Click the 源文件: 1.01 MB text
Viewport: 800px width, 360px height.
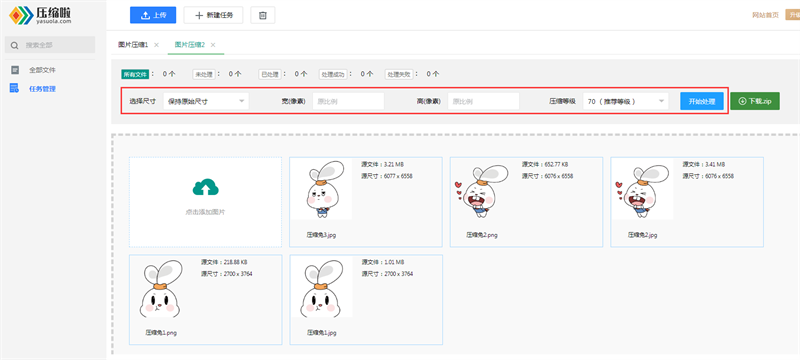pyautogui.click(x=383, y=262)
